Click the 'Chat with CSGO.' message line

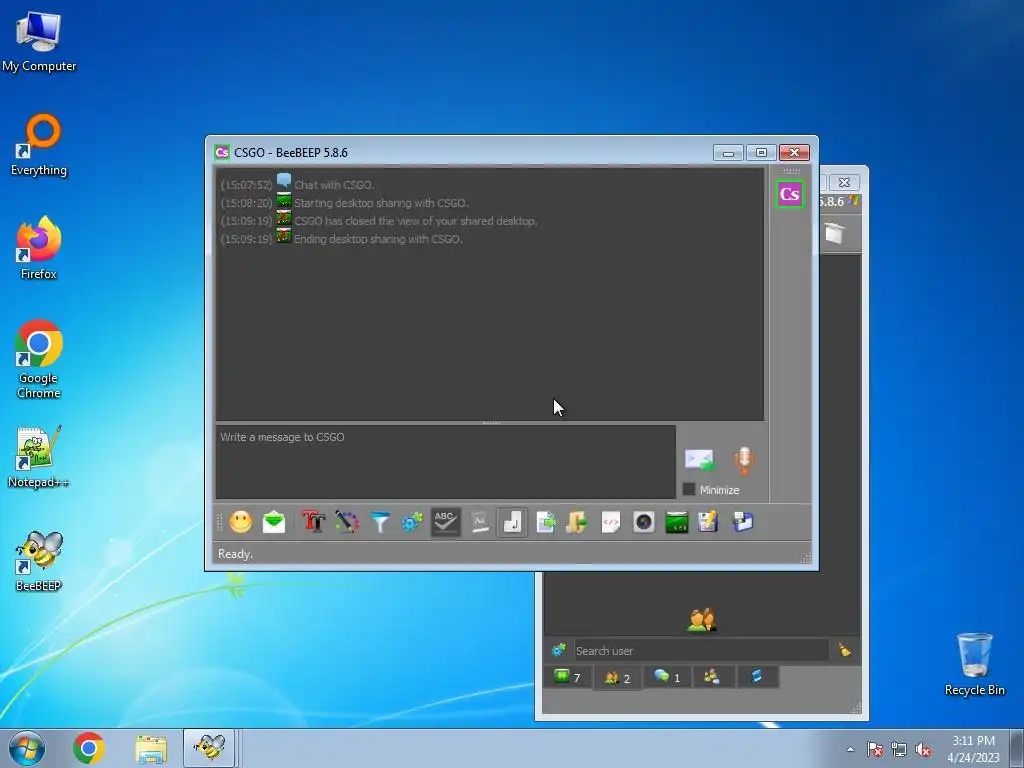pos(334,185)
